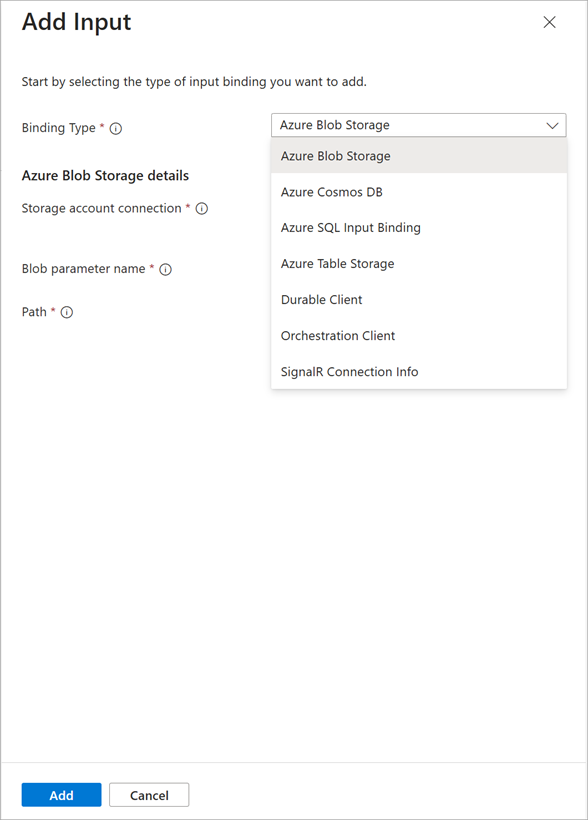
Task: Select Durable Client binding type
Action: tap(419, 300)
